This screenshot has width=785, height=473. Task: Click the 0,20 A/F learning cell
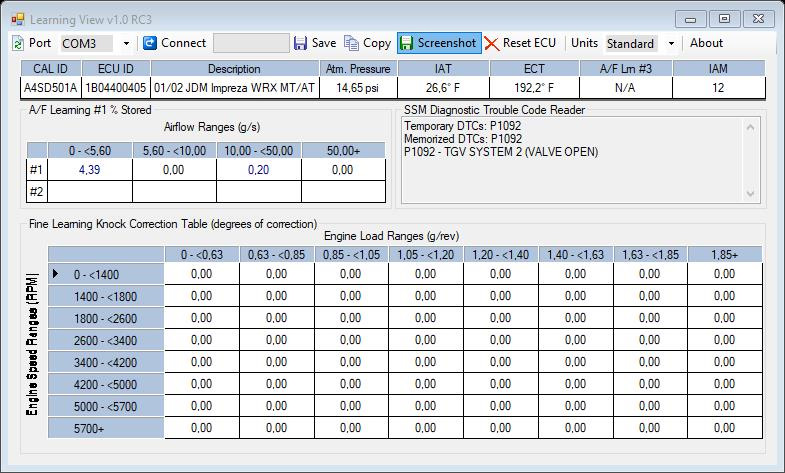259,170
